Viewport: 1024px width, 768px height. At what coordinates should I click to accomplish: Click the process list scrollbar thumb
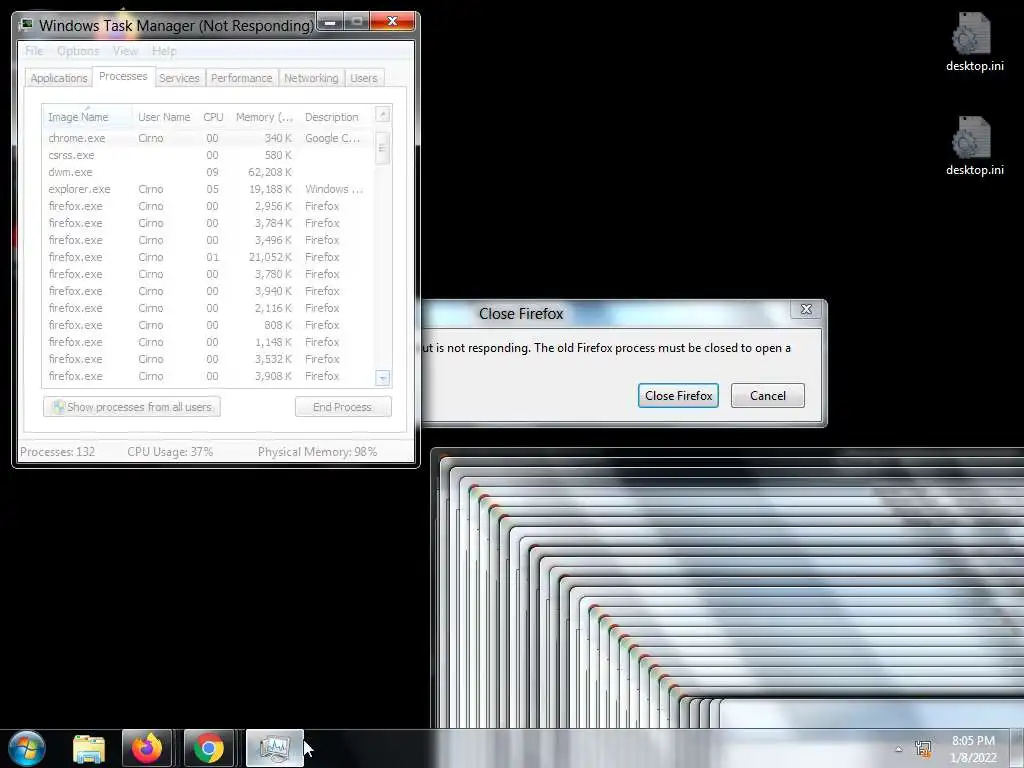(x=383, y=148)
